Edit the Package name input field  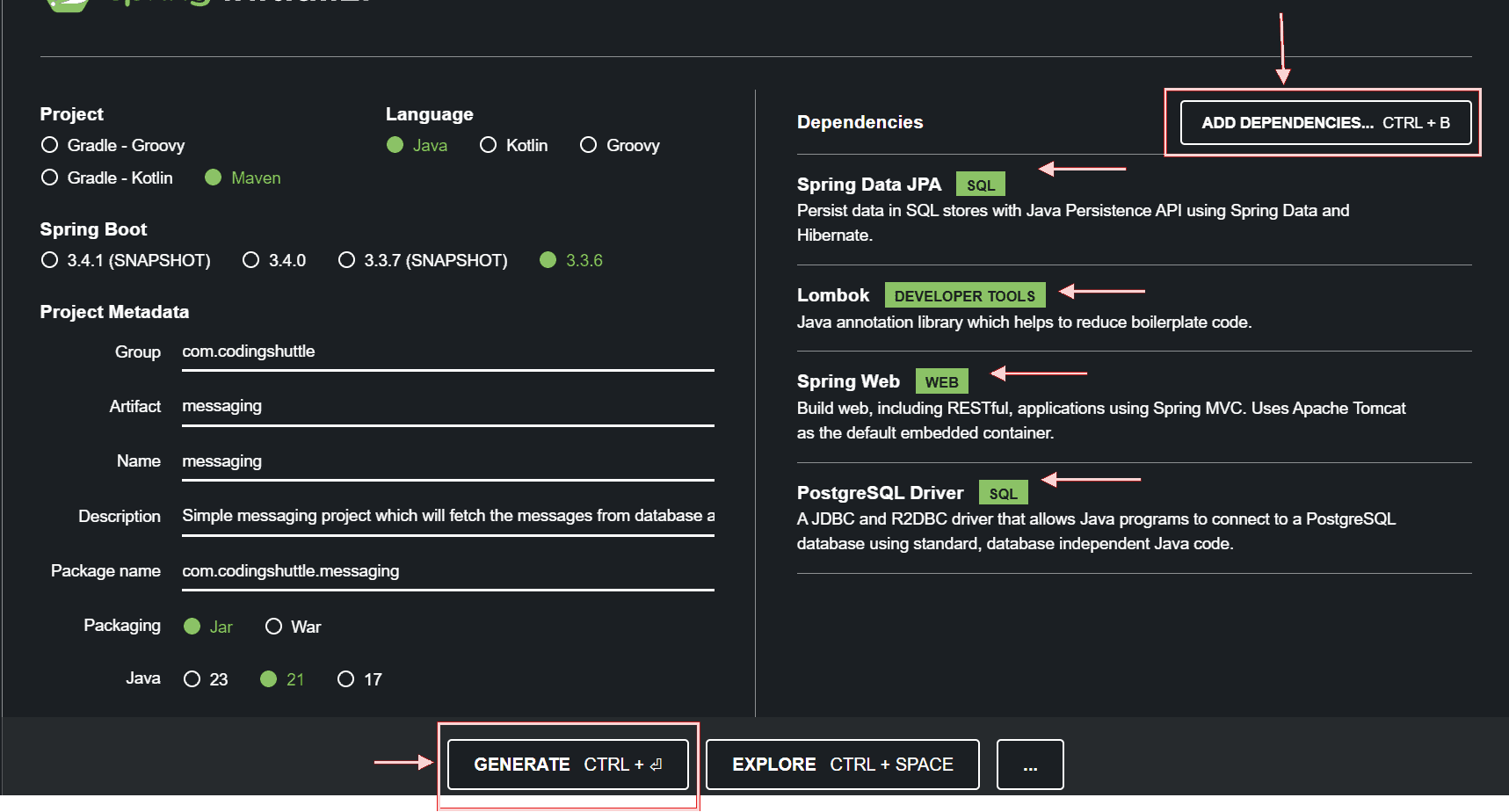[448, 571]
